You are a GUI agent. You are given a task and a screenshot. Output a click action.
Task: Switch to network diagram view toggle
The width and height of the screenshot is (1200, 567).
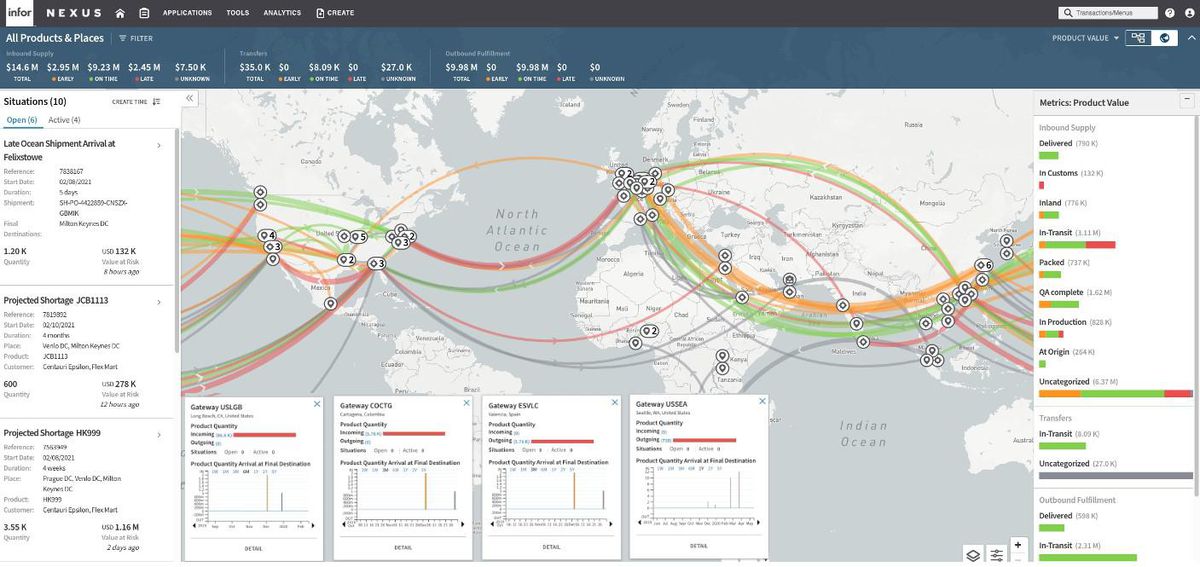click(1138, 38)
